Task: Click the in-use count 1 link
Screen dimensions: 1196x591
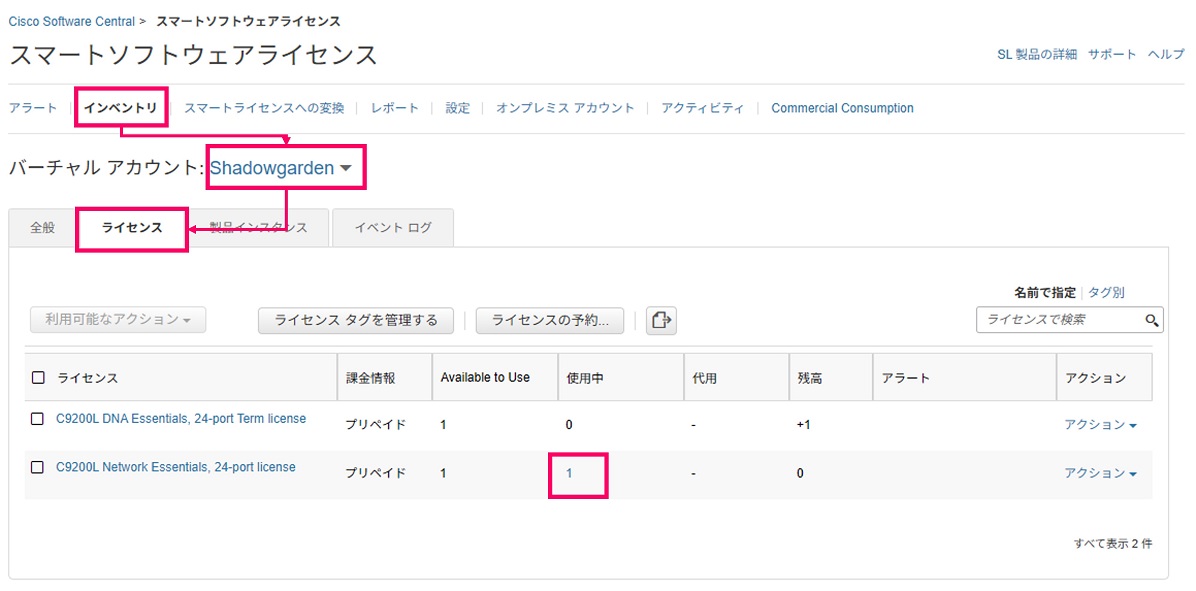Action: [569, 474]
